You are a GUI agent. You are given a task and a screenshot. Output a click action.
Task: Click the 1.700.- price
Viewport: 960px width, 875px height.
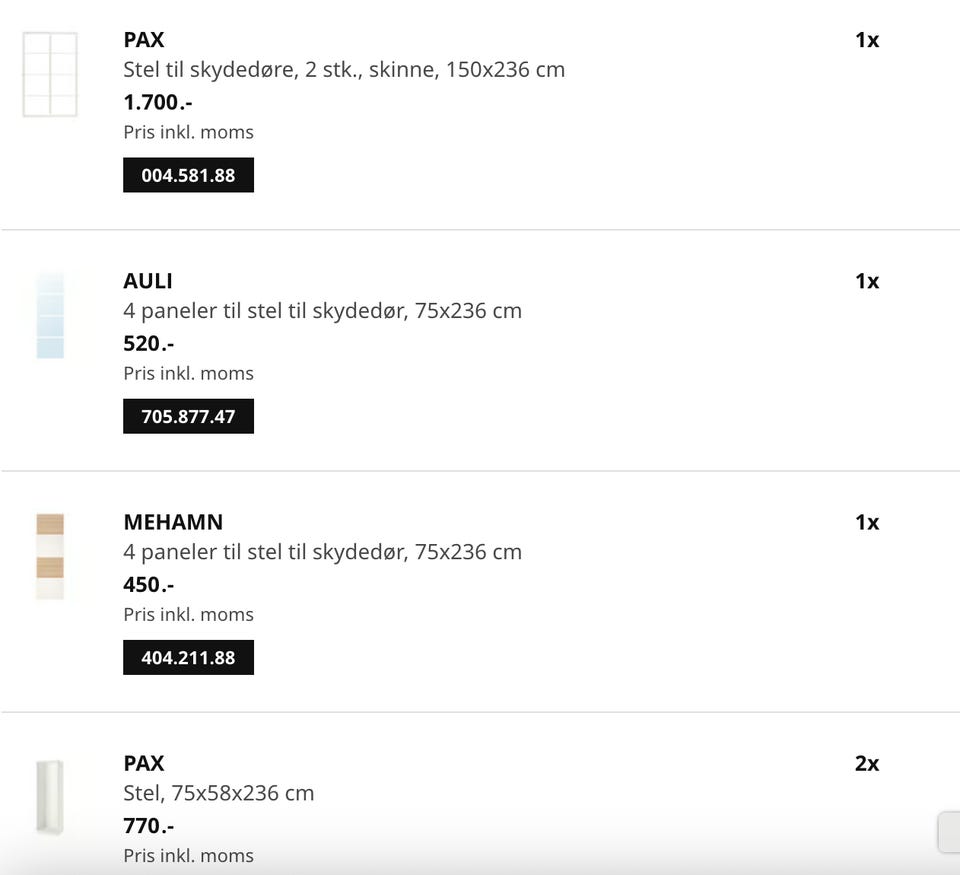tap(158, 102)
